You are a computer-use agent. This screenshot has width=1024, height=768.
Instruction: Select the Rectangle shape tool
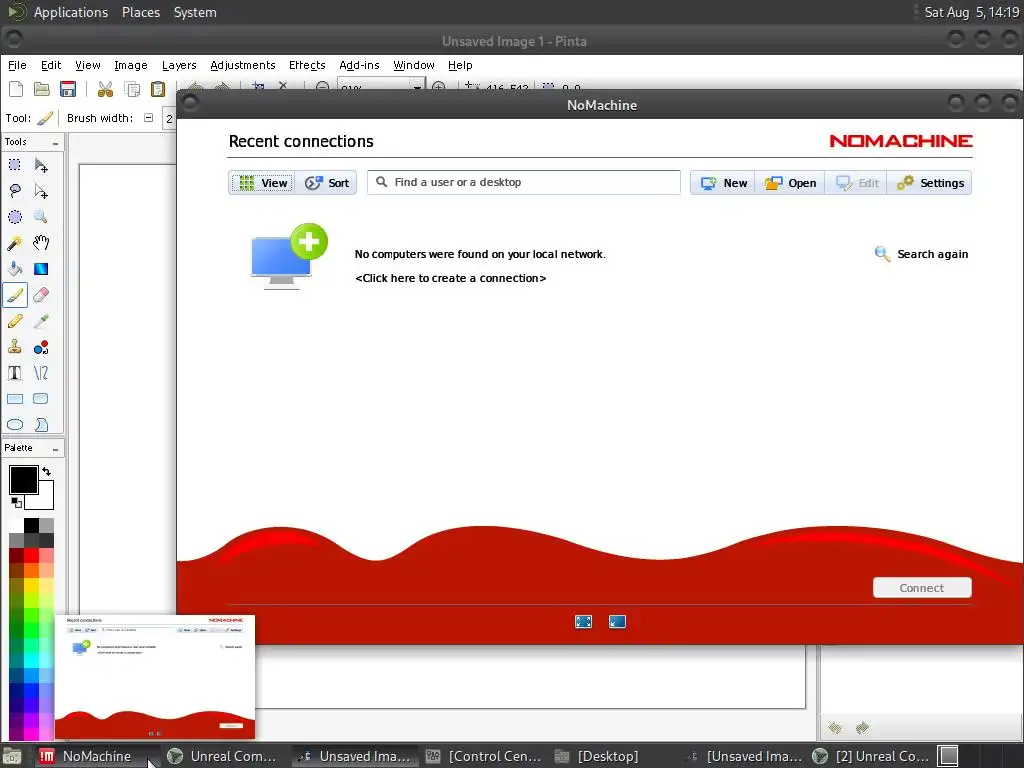pyautogui.click(x=14, y=399)
